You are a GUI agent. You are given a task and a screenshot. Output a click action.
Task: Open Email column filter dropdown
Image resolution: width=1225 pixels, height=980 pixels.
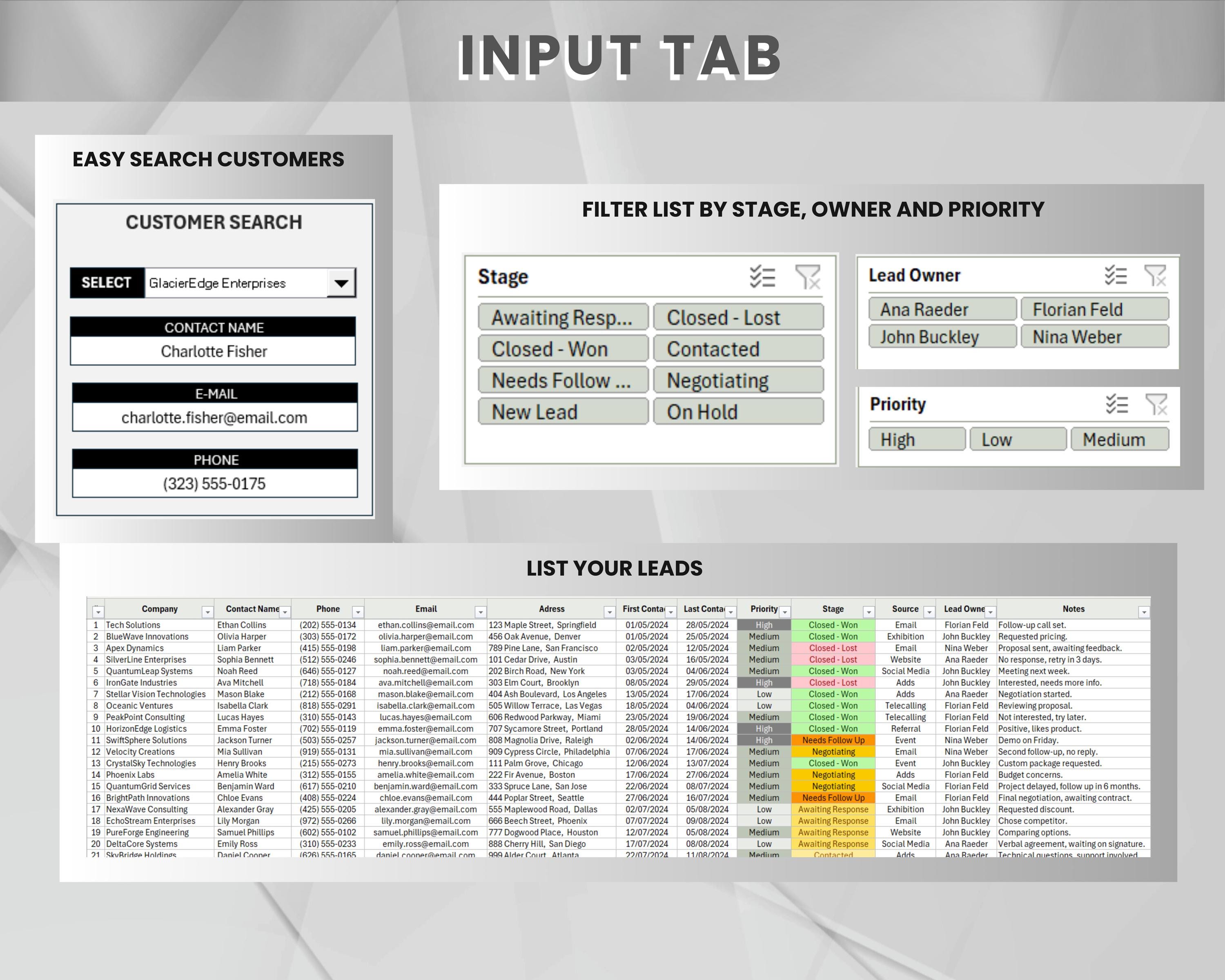(481, 612)
